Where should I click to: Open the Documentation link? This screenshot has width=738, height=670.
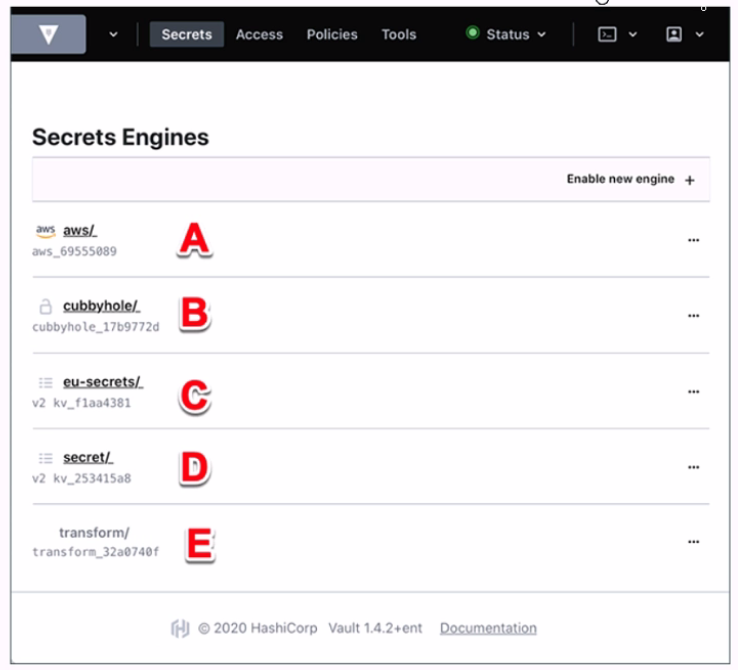[488, 628]
